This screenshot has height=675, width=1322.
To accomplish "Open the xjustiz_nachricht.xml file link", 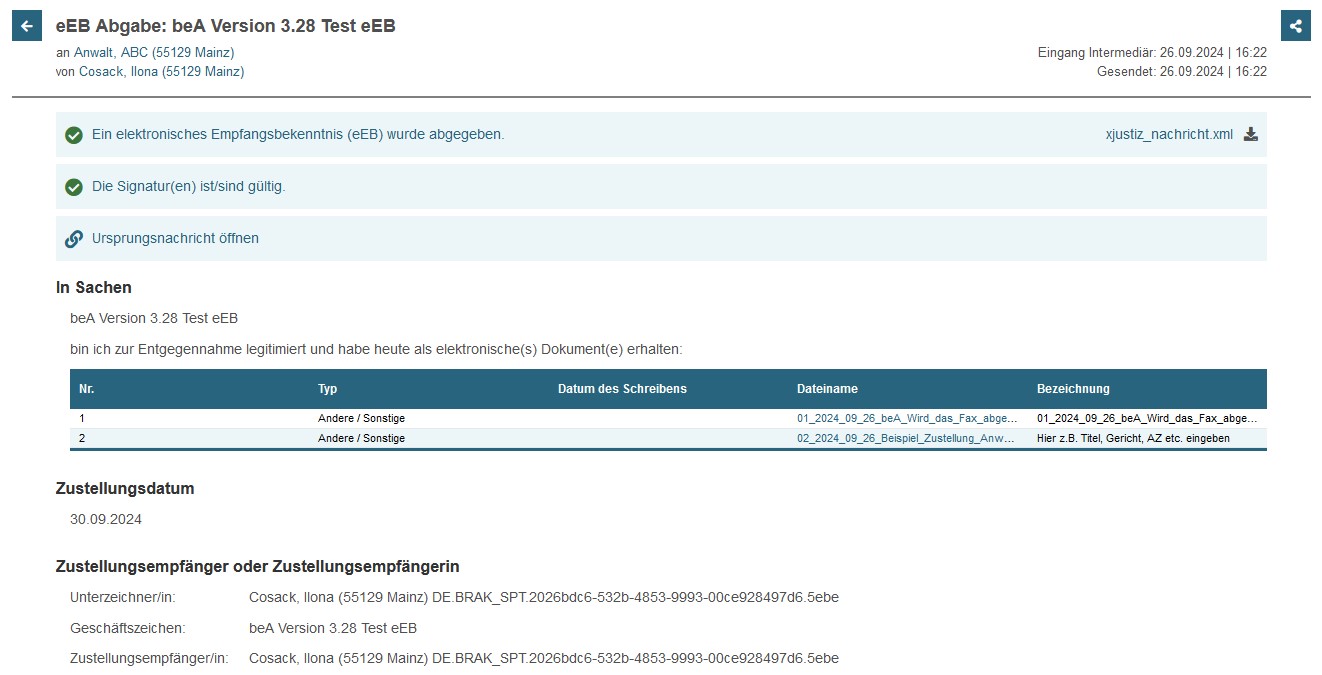I will coord(1169,135).
